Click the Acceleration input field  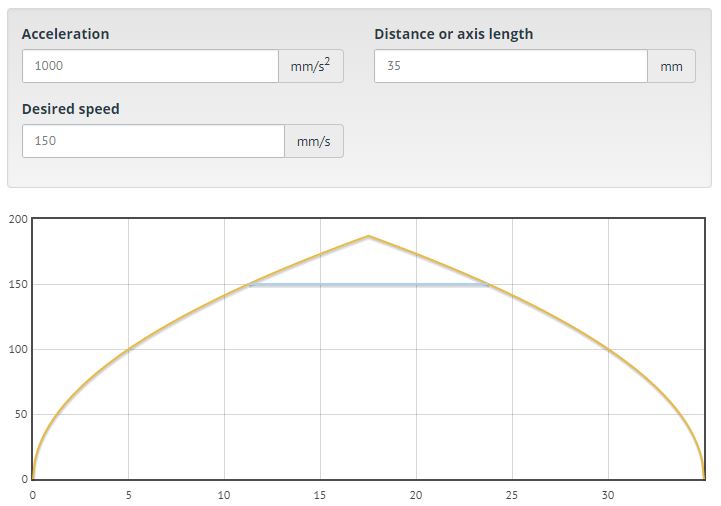pyautogui.click(x=150, y=66)
